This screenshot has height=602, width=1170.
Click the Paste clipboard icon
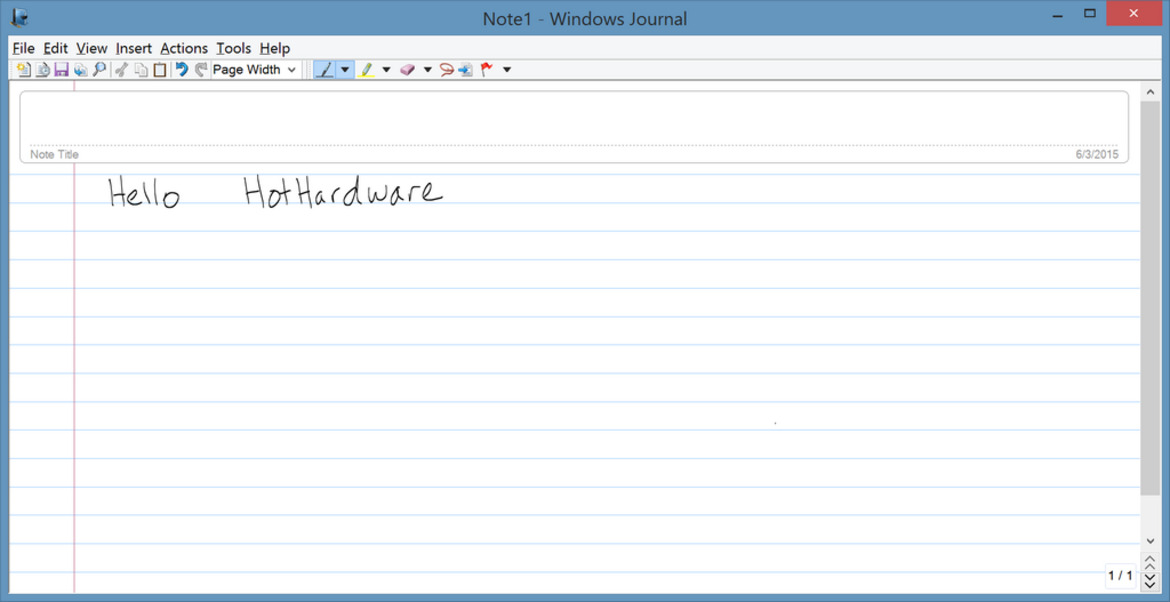(160, 70)
